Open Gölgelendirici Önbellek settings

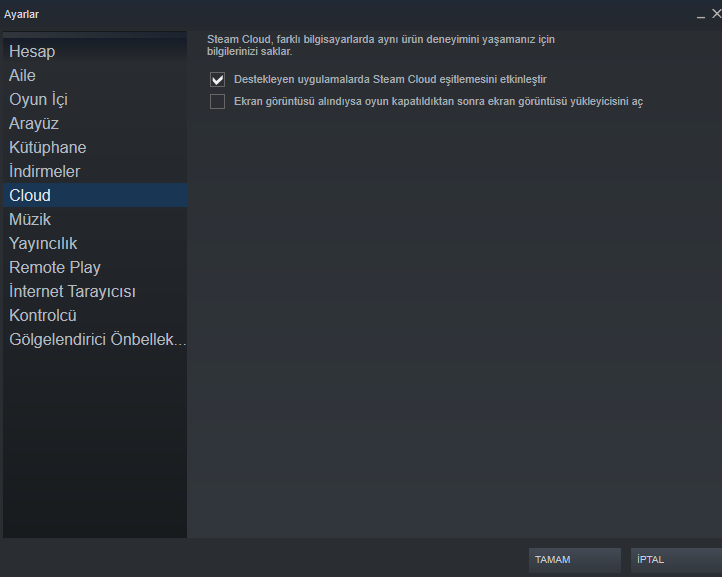click(95, 339)
